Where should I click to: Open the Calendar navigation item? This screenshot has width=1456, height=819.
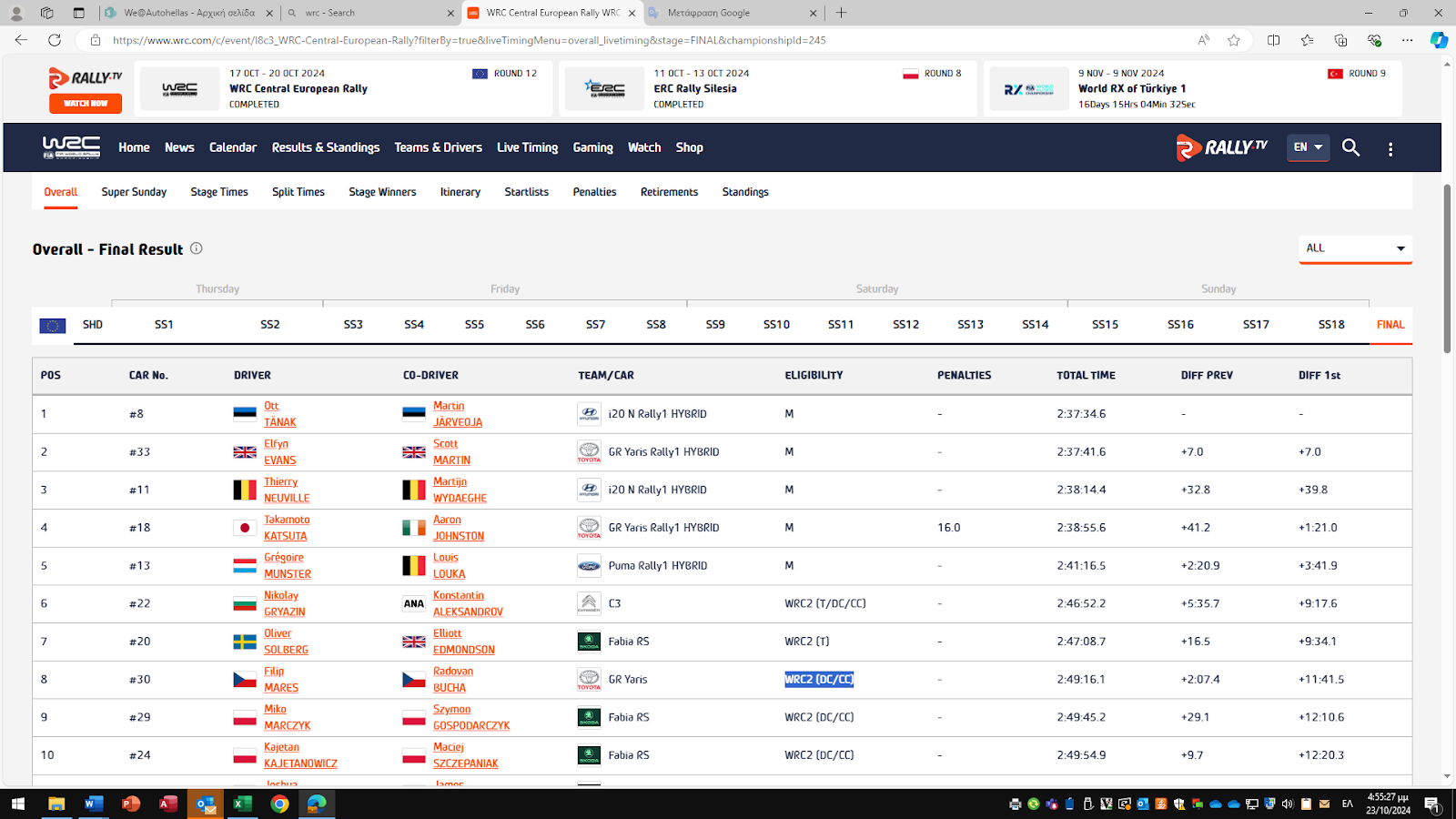(233, 147)
